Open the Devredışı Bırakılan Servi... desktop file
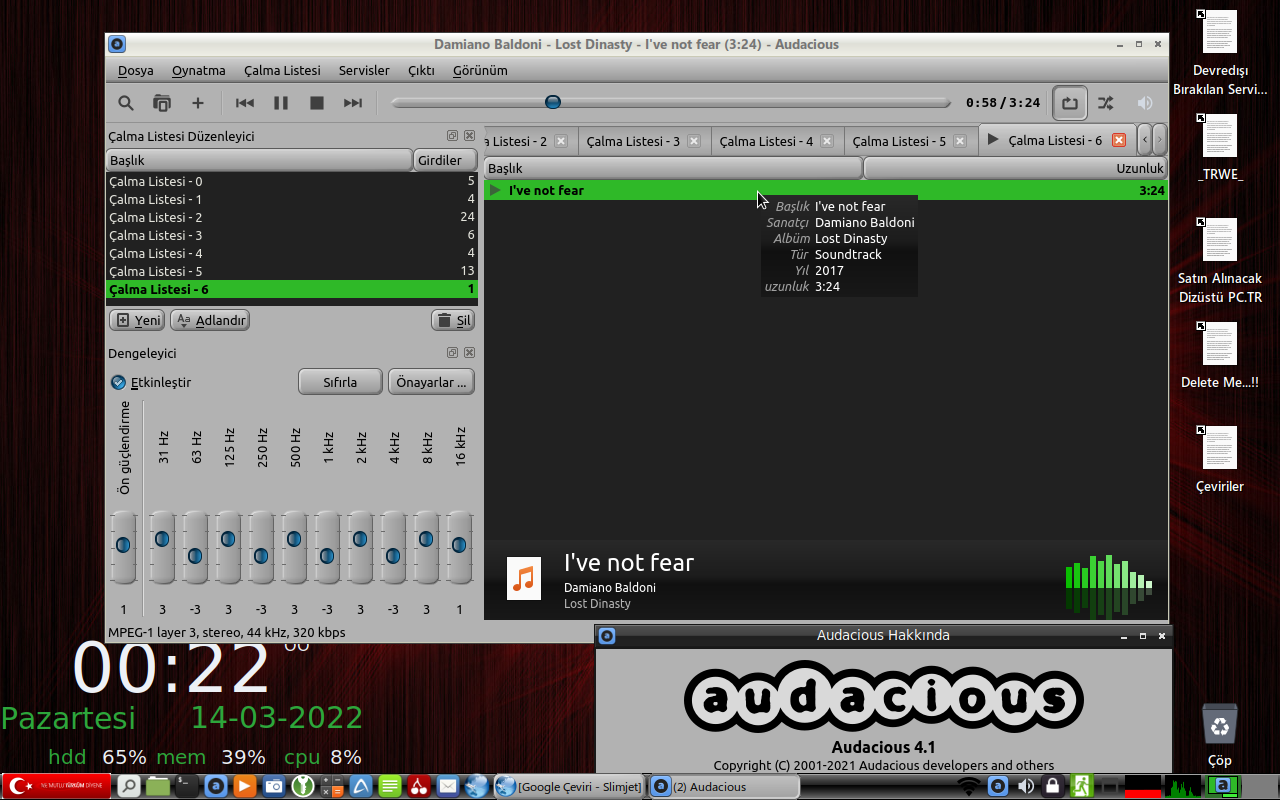Screen dimensions: 1280x800 click(x=1220, y=52)
